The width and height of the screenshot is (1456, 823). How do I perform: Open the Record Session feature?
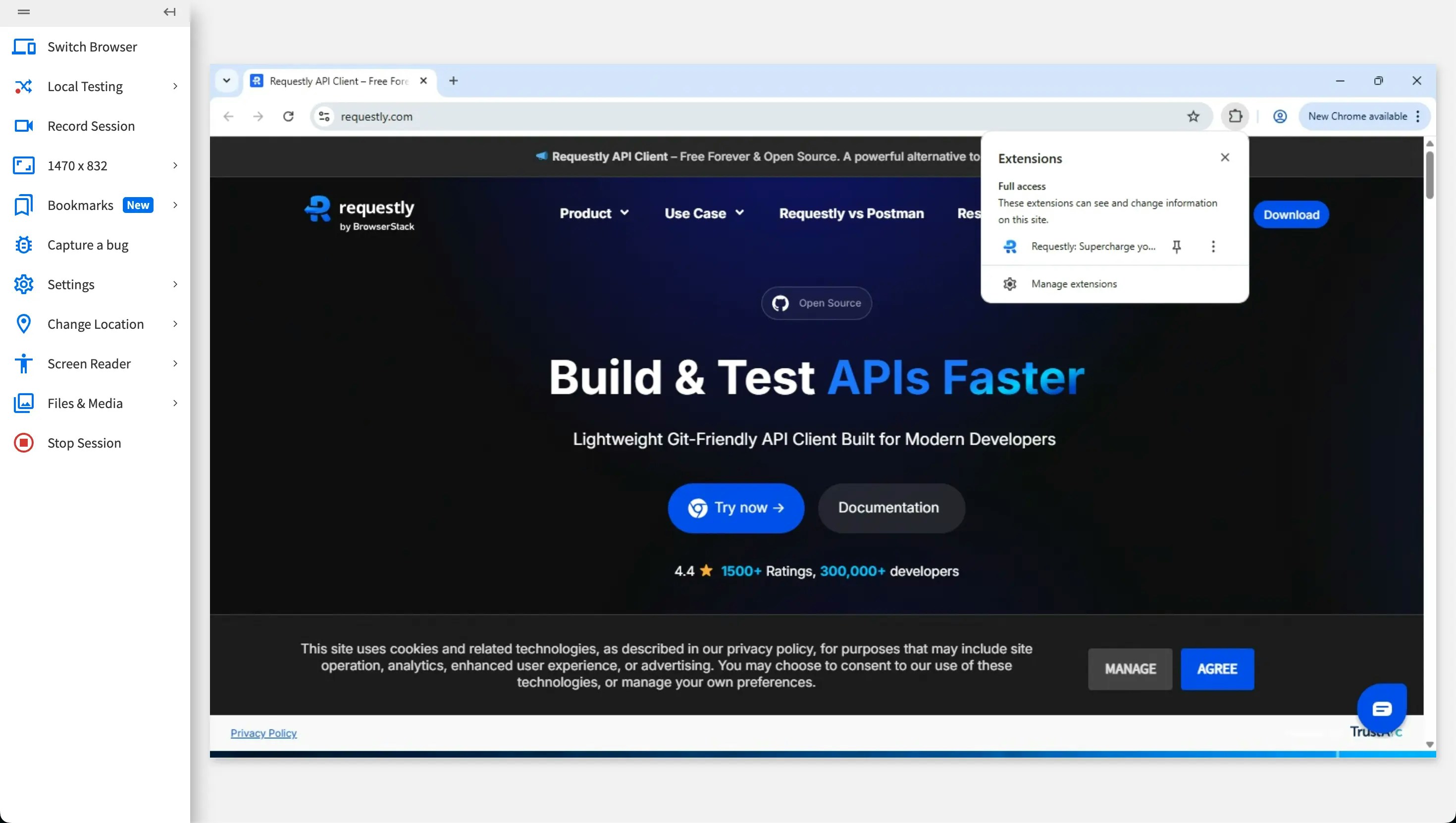coord(91,125)
